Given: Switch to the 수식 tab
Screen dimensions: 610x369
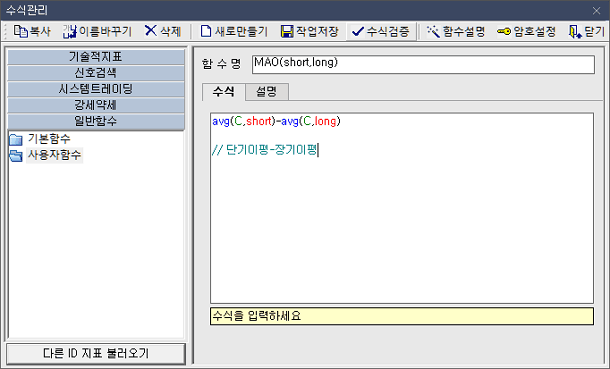Looking at the screenshot, I should pyautogui.click(x=224, y=92).
